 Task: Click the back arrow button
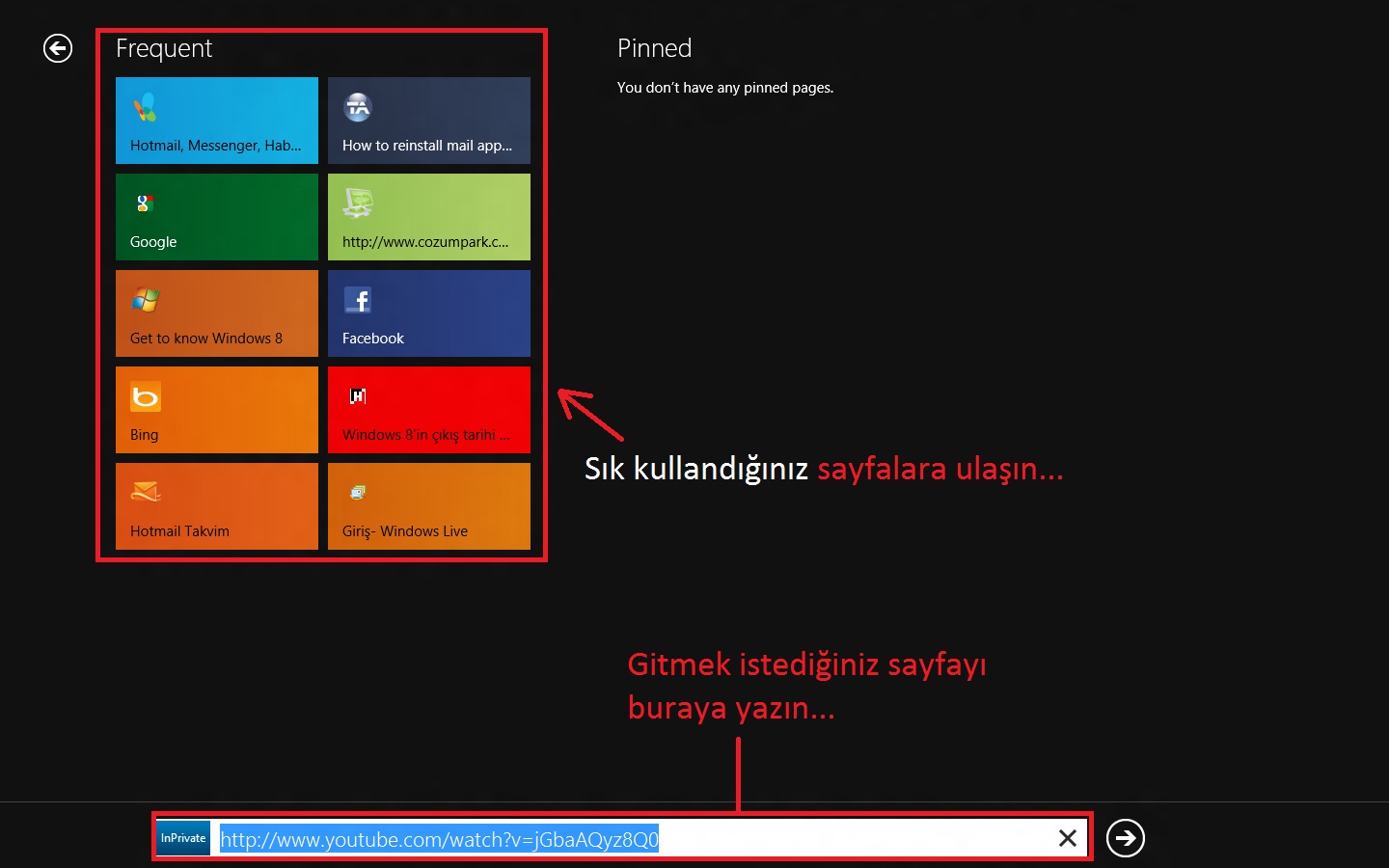[58, 48]
